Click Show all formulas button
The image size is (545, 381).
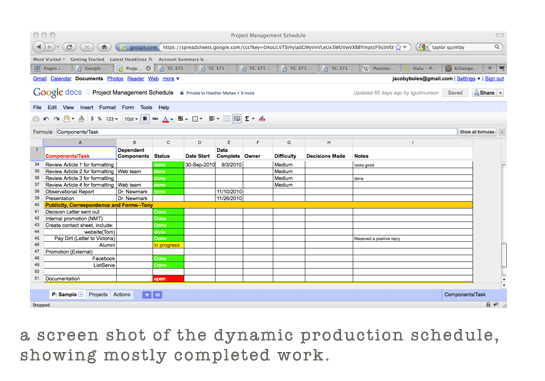point(477,132)
